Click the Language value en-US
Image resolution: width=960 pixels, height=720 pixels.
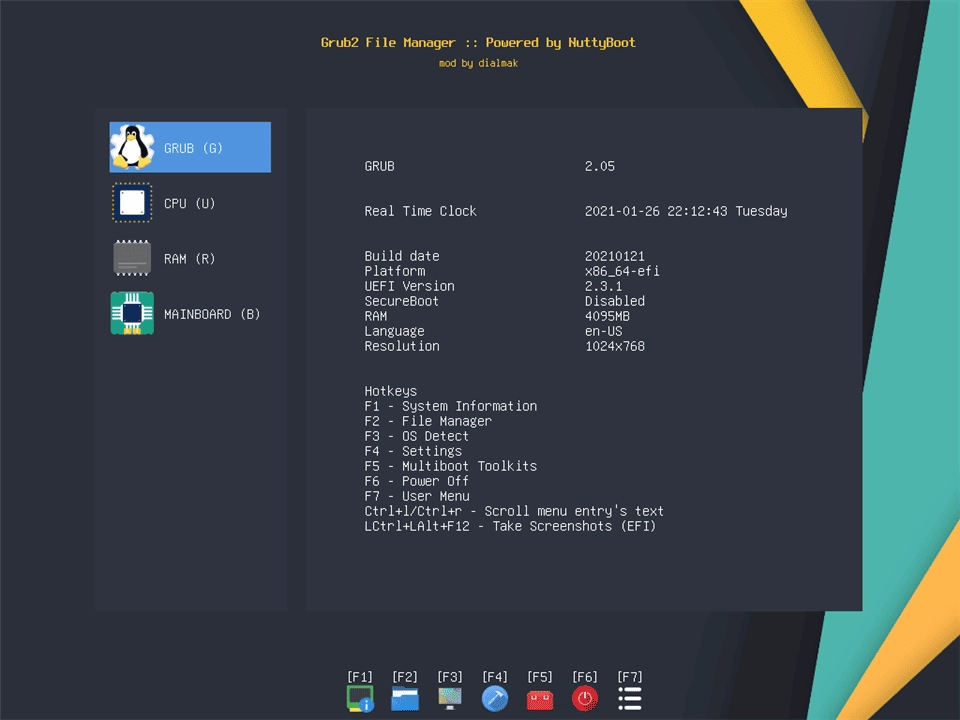(603, 331)
